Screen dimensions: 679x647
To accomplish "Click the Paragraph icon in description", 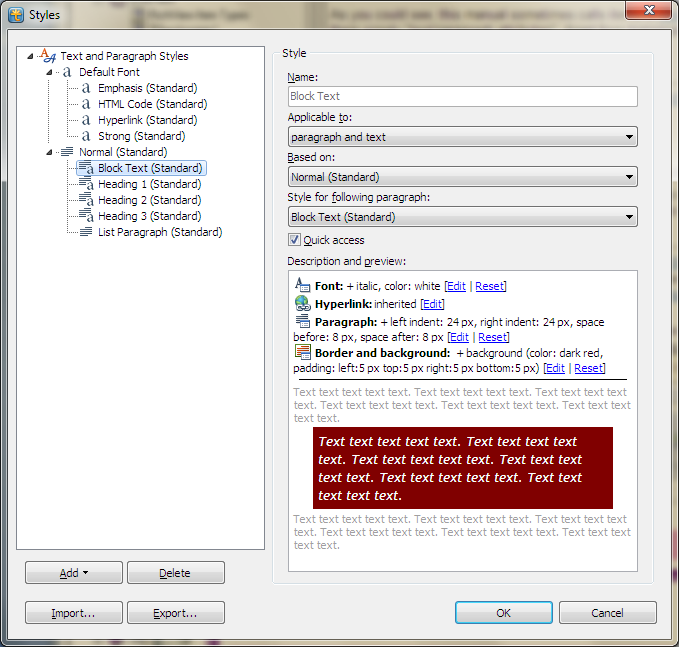I will [302, 322].
